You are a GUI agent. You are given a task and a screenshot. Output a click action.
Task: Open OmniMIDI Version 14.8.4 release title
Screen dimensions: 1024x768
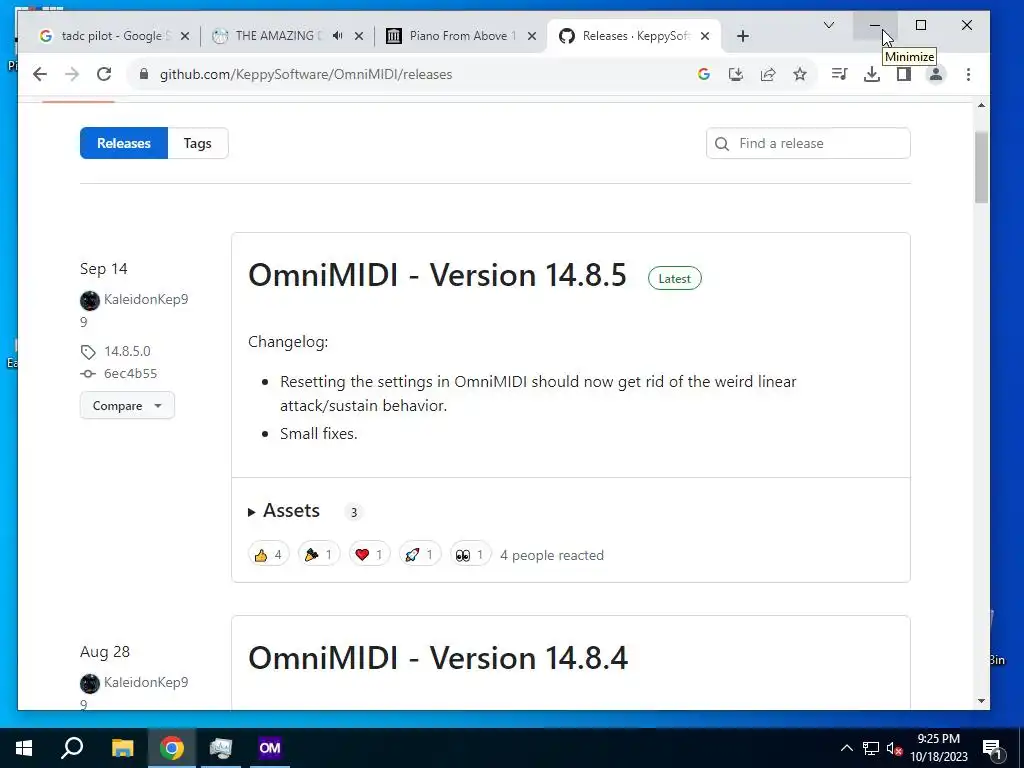(x=438, y=658)
